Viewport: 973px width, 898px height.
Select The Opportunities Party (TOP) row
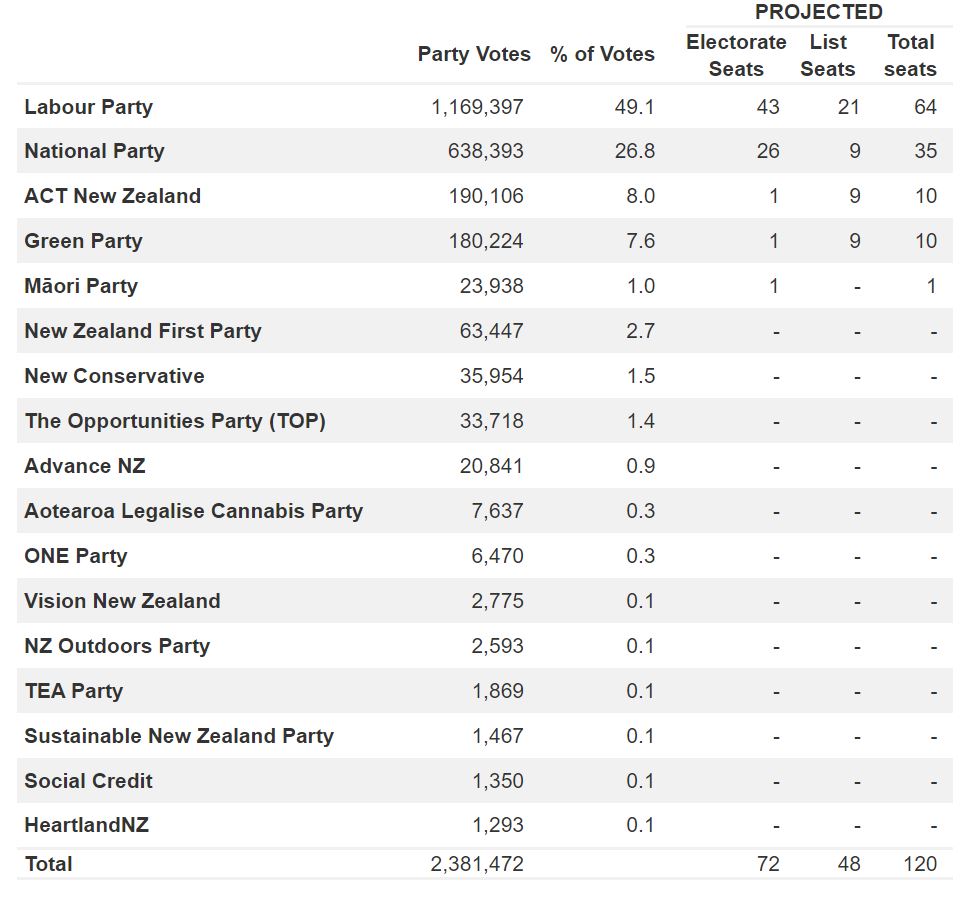175,421
